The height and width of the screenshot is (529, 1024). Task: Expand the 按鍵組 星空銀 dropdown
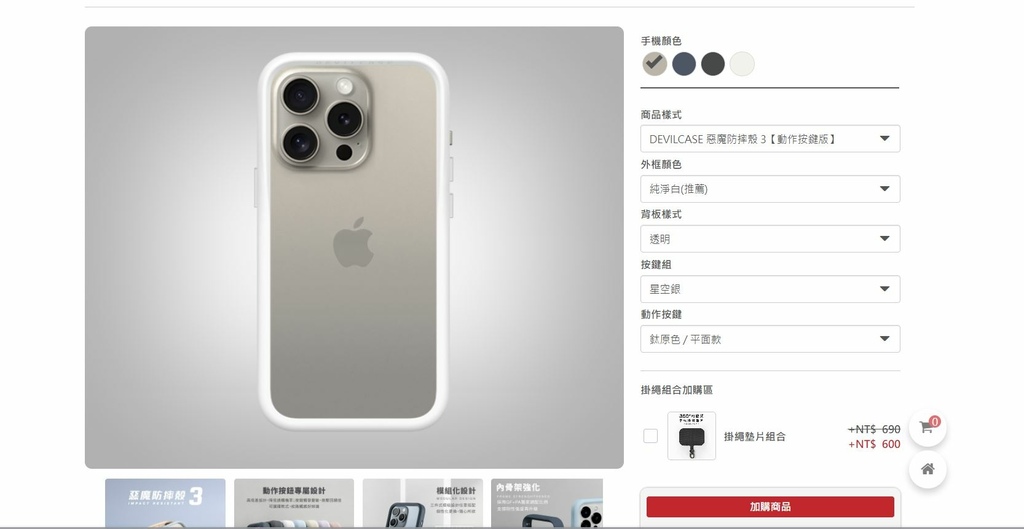[770, 289]
